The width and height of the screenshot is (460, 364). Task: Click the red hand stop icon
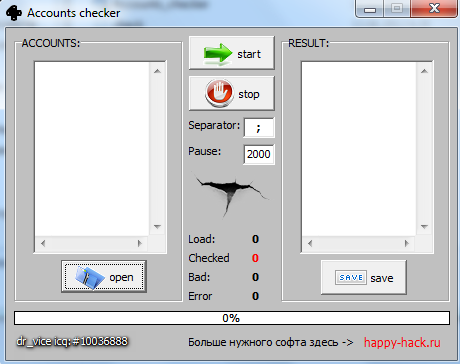(x=219, y=93)
